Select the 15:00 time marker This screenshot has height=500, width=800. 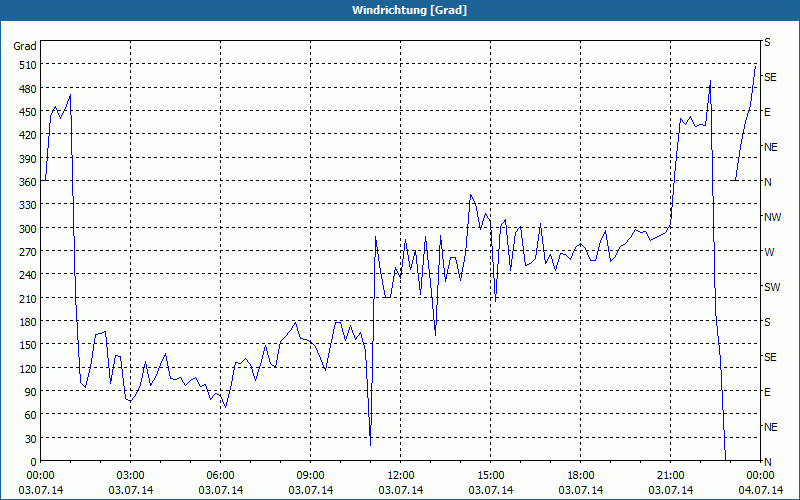pyautogui.click(x=491, y=476)
